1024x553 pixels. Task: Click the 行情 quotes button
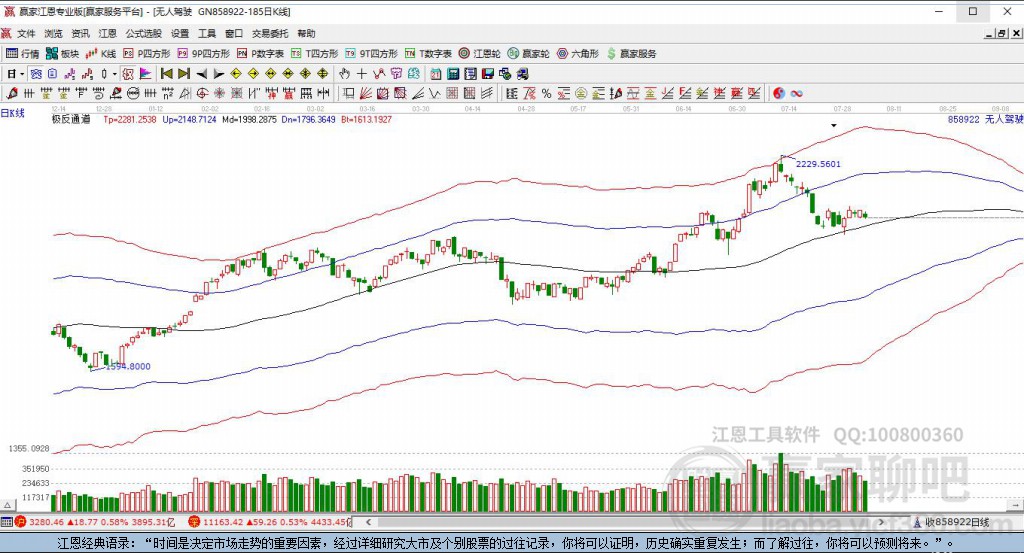[x=22, y=54]
